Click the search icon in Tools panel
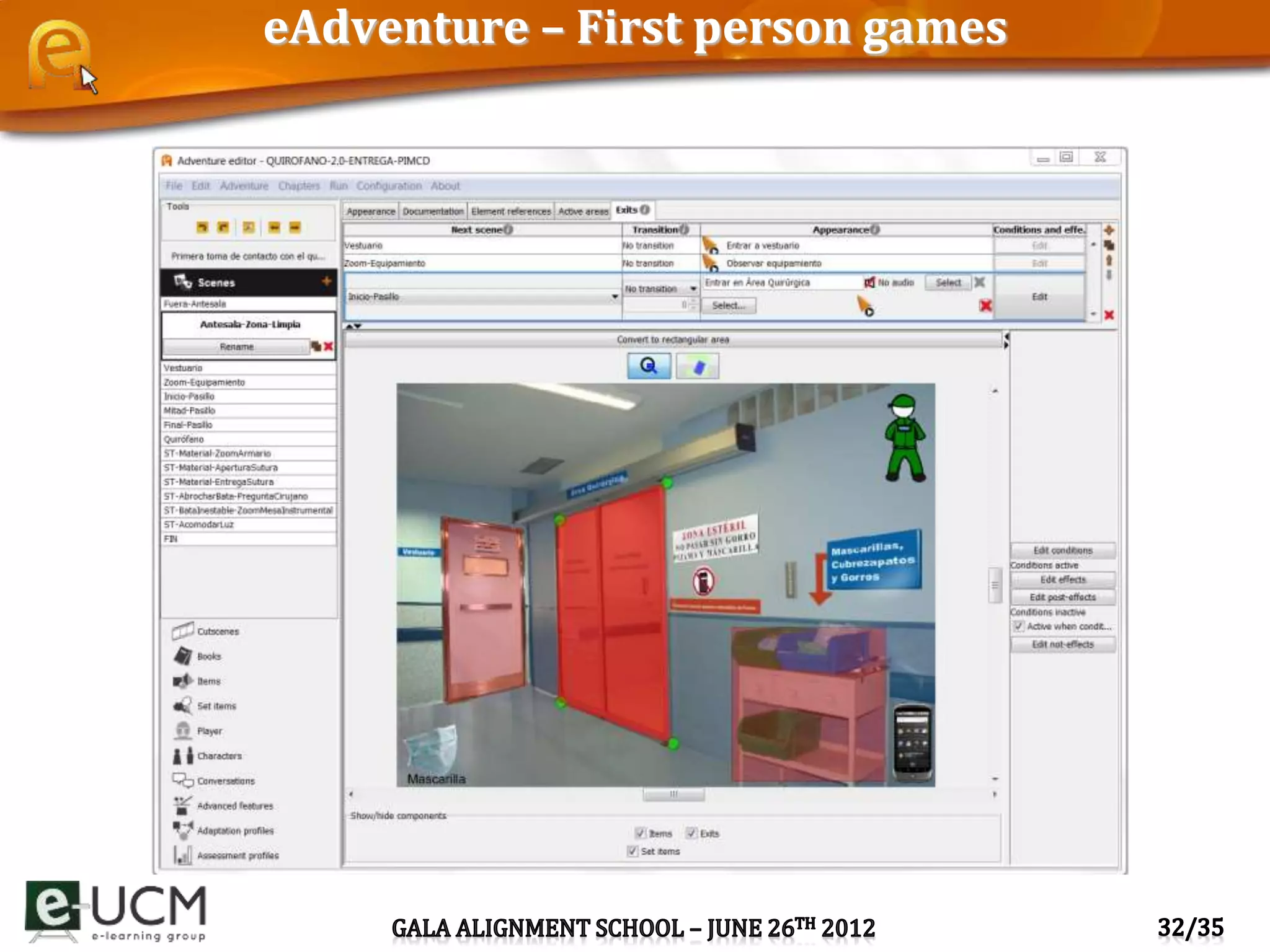This screenshot has height=952, width=1270. click(249, 227)
